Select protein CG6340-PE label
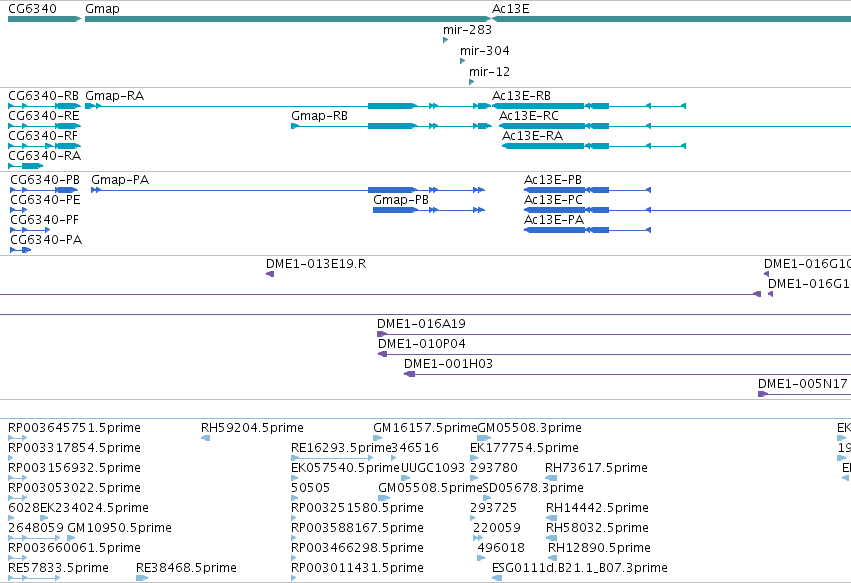This screenshot has height=583, width=851. tap(45, 200)
